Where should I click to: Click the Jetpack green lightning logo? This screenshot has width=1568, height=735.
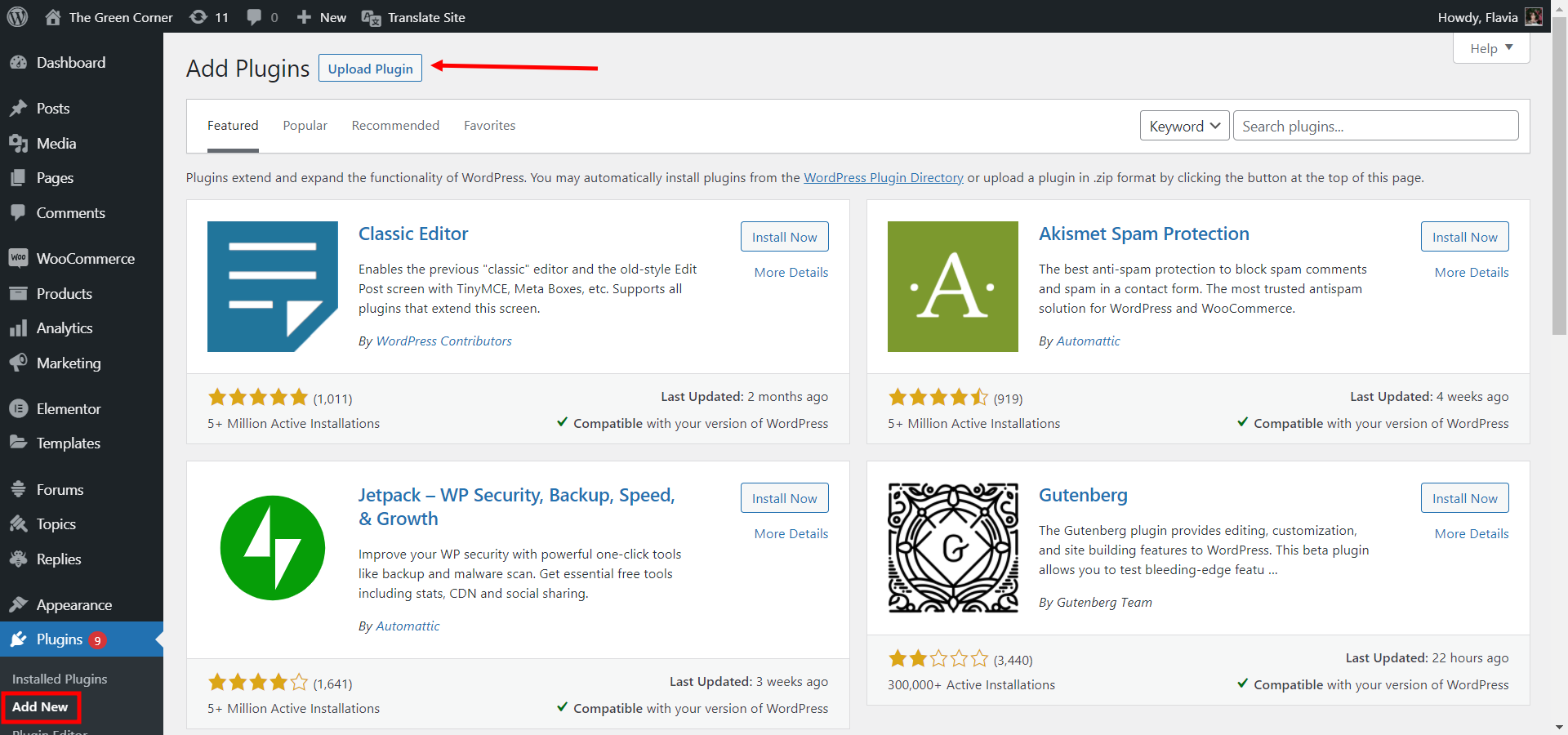click(x=272, y=548)
